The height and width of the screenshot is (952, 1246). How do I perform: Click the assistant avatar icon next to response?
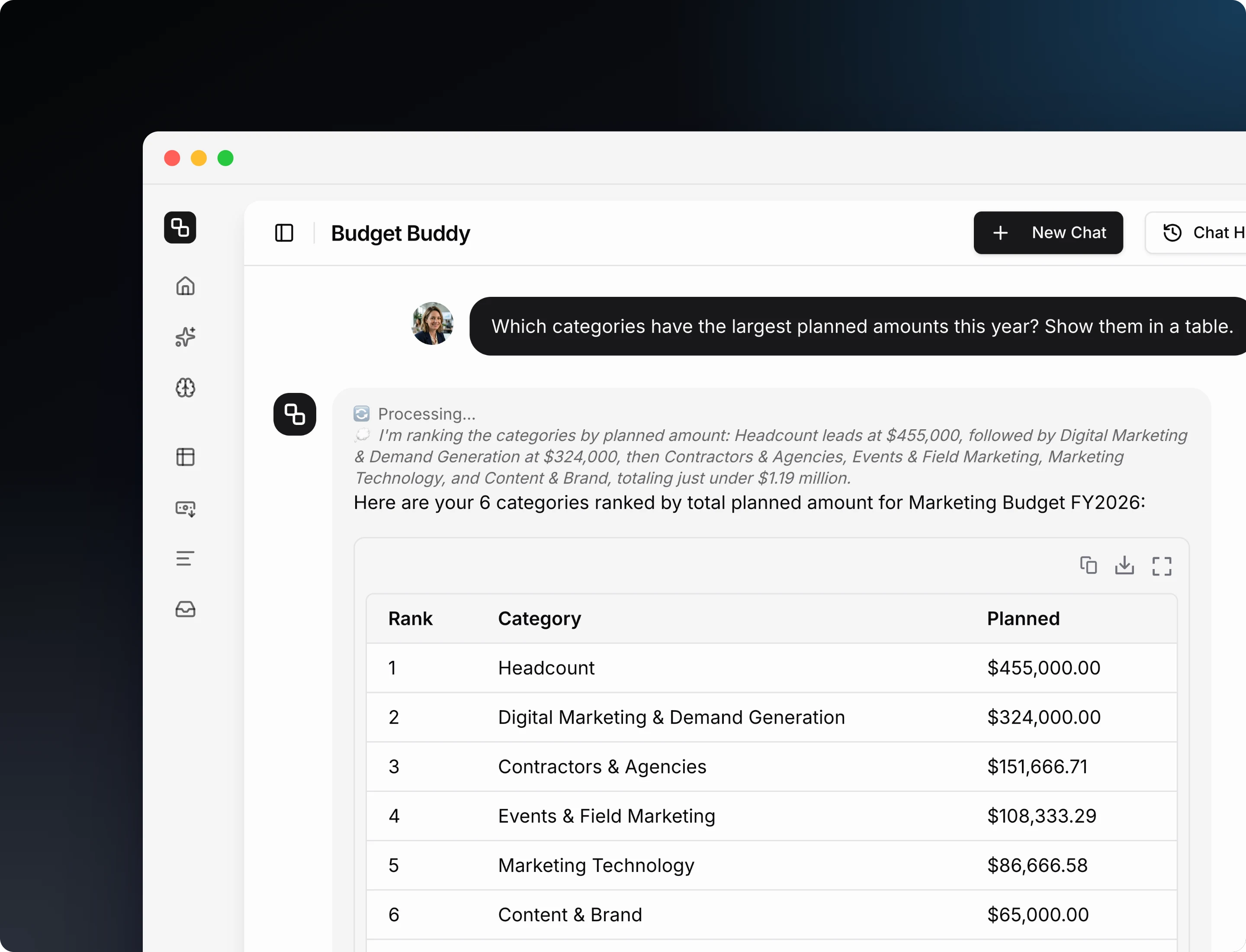tap(295, 414)
